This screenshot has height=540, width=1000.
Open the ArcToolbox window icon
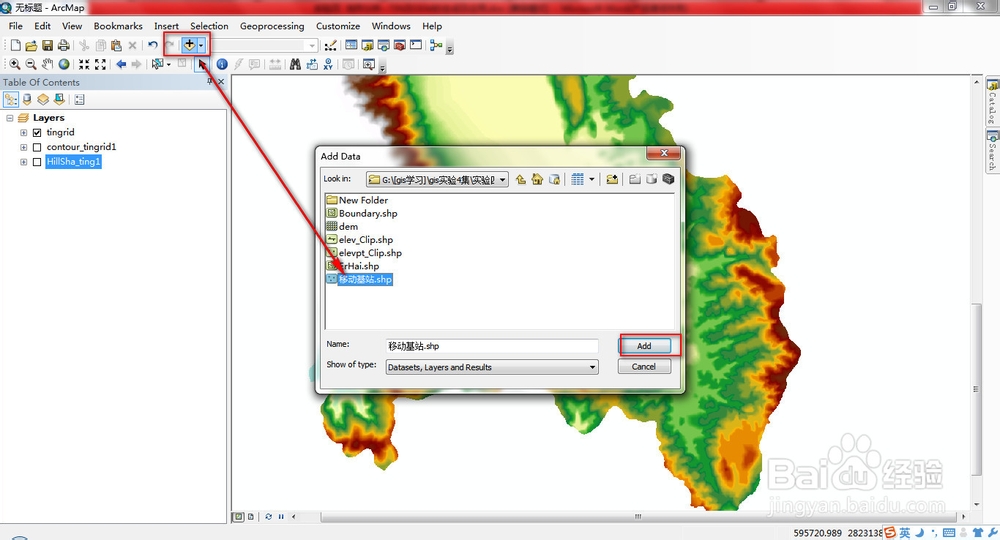[x=400, y=45]
